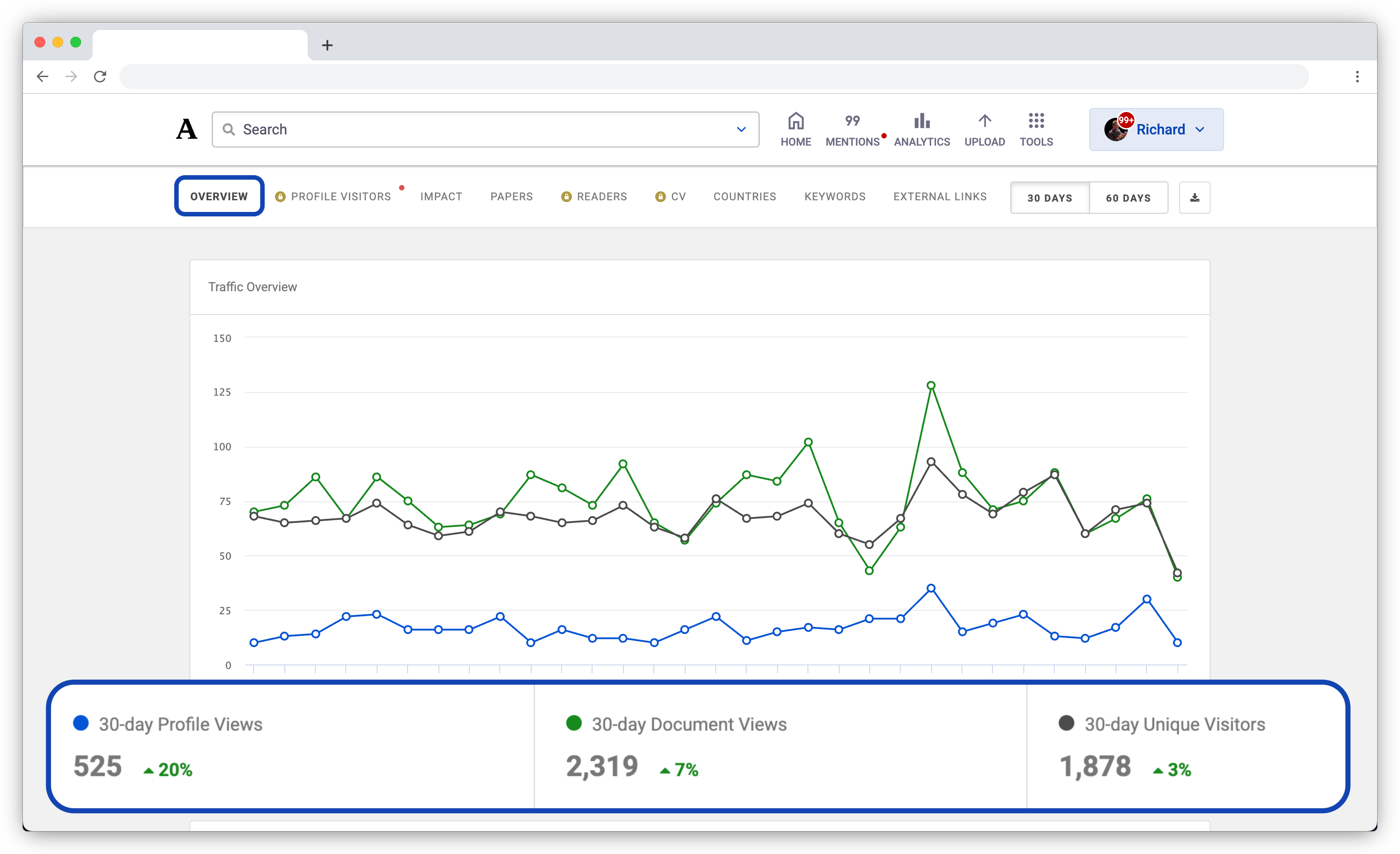Click the Upload arrow icon

click(x=984, y=121)
